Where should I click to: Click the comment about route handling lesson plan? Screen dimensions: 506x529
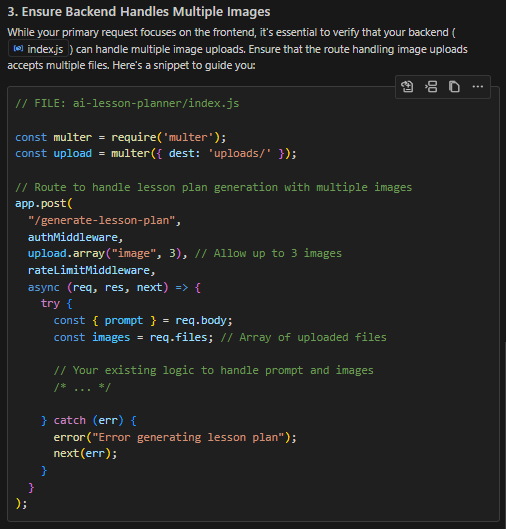pyautogui.click(x=214, y=187)
